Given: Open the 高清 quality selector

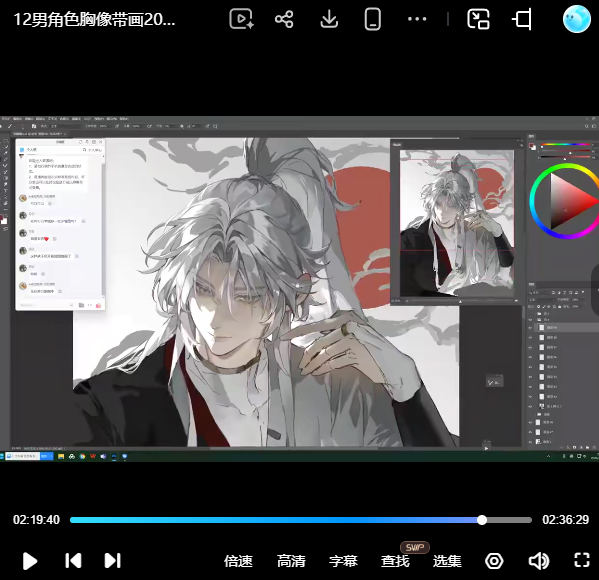Looking at the screenshot, I should (x=291, y=561).
